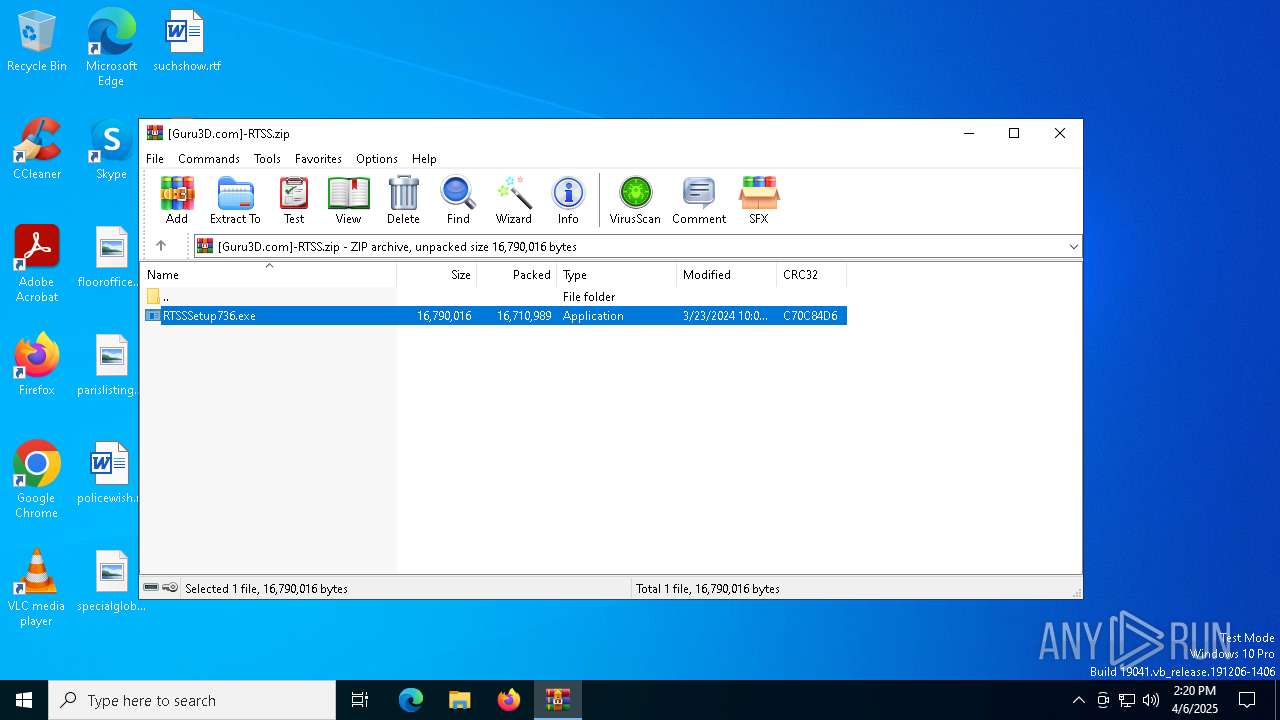This screenshot has width=1280, height=720.
Task: Open the Favorites menu
Action: [318, 159]
